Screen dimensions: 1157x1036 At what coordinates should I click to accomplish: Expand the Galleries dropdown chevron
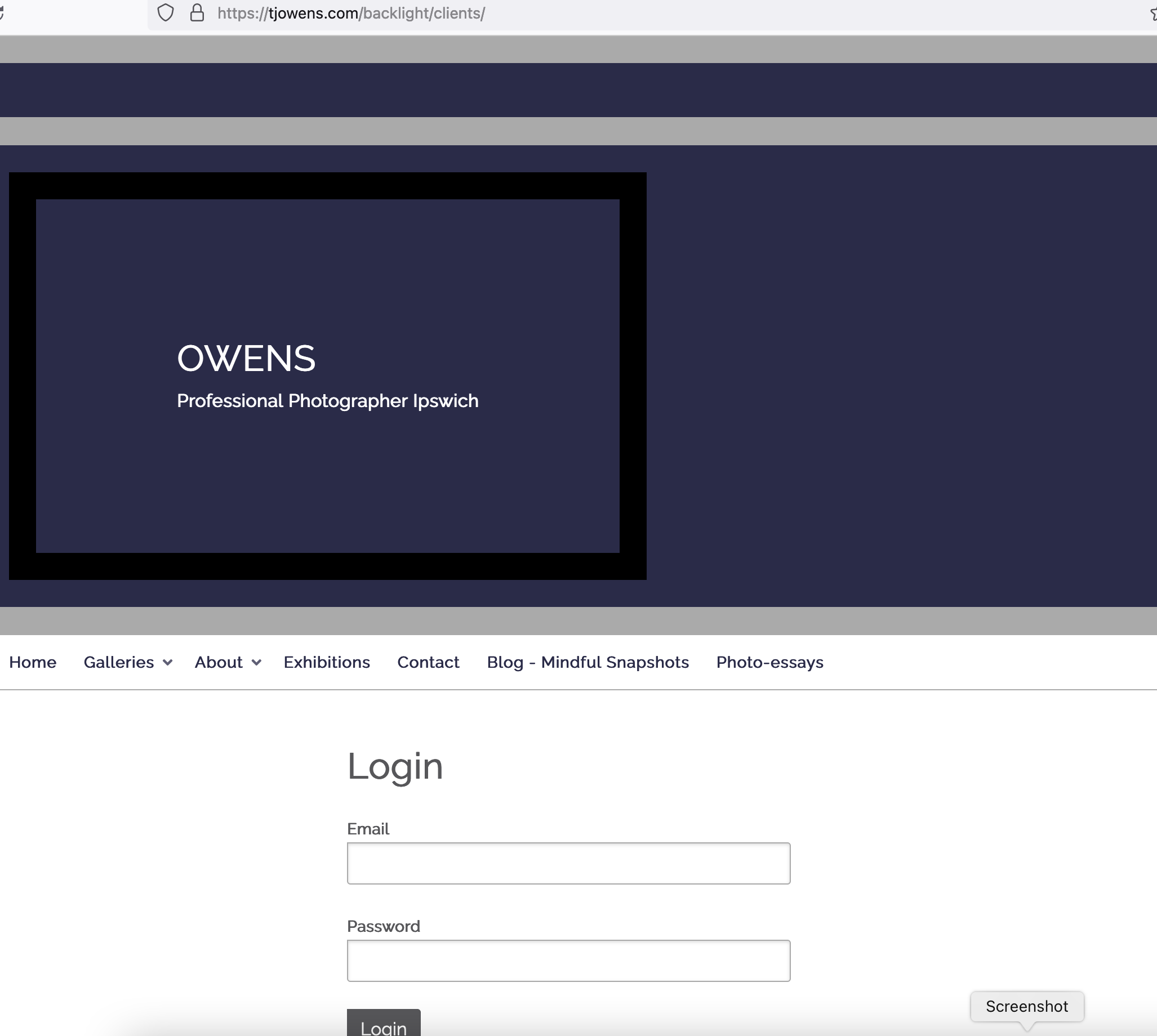[x=167, y=663]
